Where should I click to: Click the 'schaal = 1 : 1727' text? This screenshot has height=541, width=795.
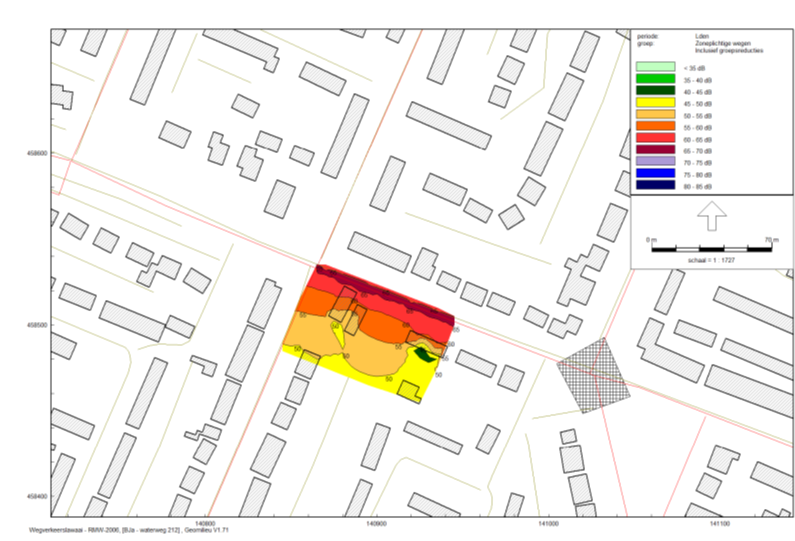[x=711, y=259]
